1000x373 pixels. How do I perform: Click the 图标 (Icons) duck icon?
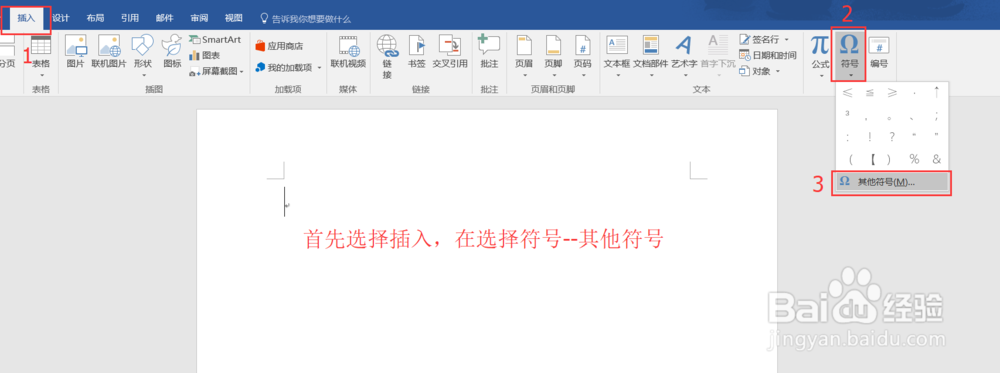click(x=172, y=52)
